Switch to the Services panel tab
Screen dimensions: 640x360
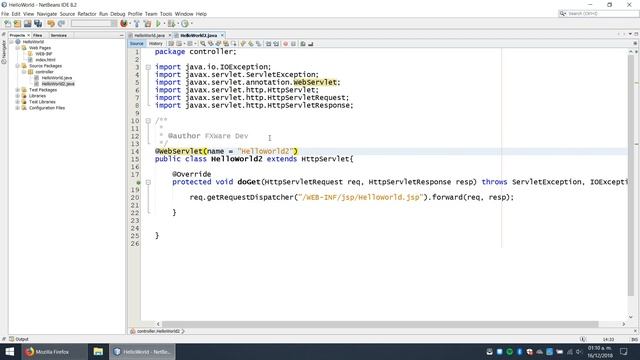59,36
